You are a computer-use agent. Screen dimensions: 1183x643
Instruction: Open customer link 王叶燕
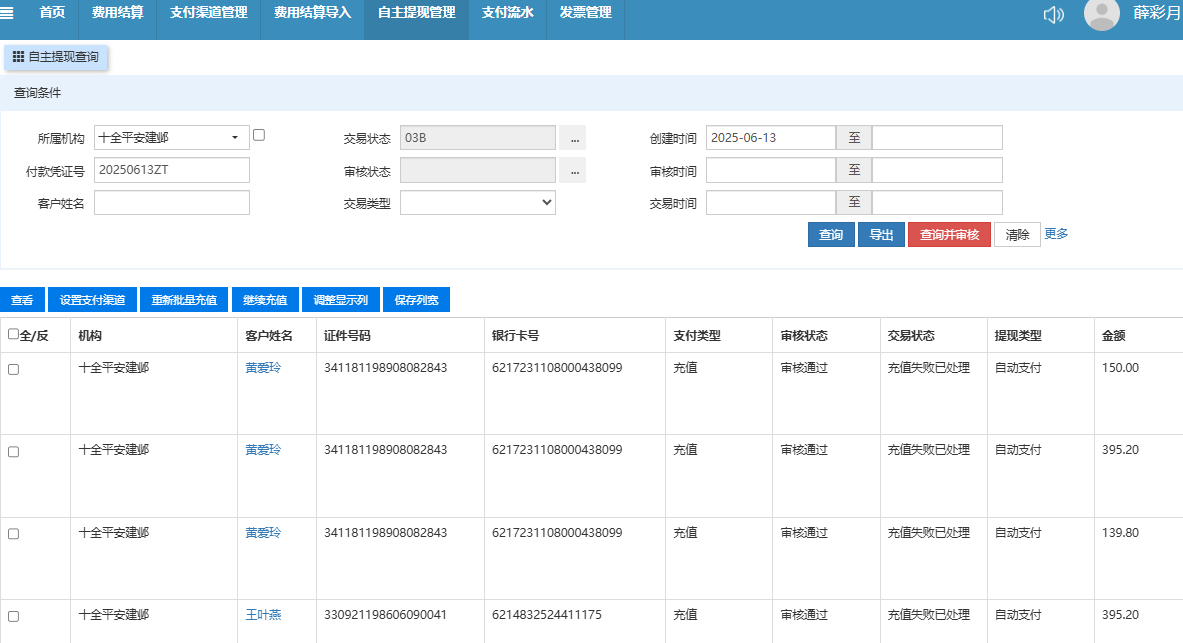click(x=263, y=615)
